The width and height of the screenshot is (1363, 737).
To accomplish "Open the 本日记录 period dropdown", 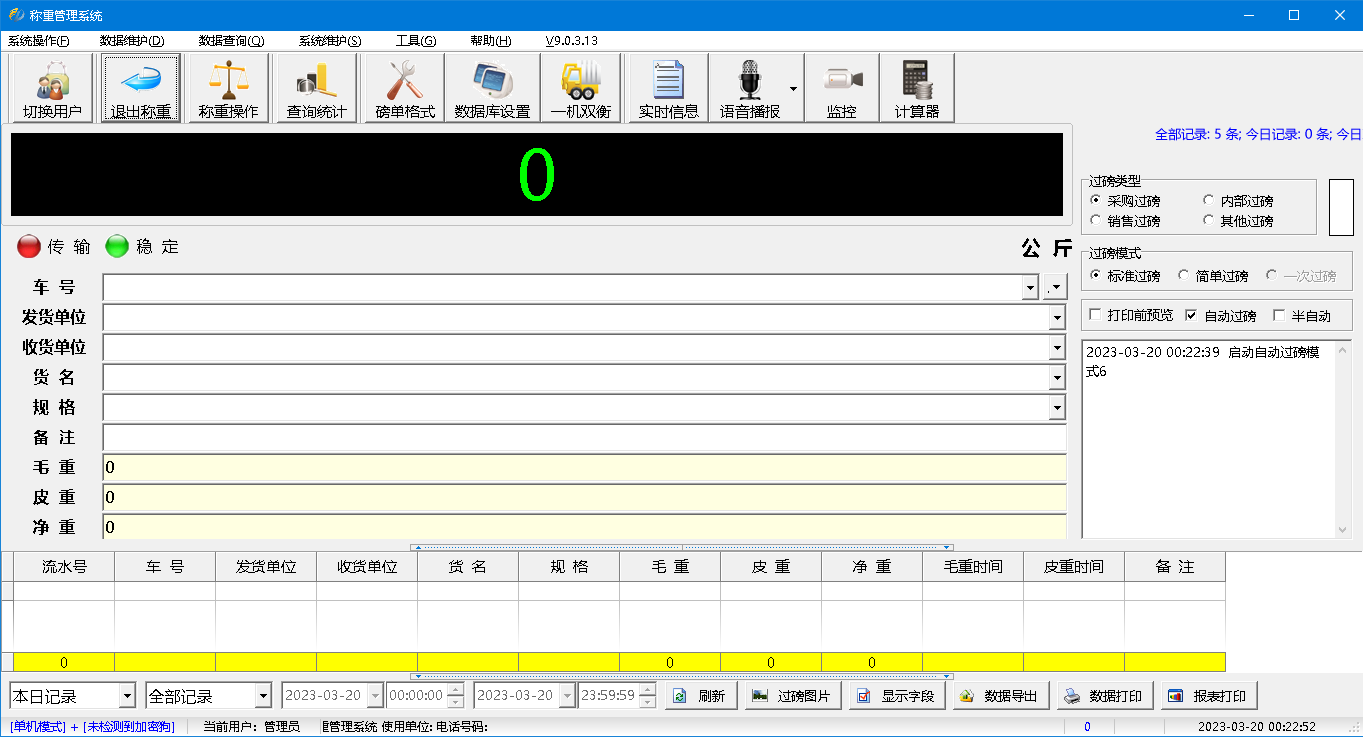I will (x=127, y=696).
